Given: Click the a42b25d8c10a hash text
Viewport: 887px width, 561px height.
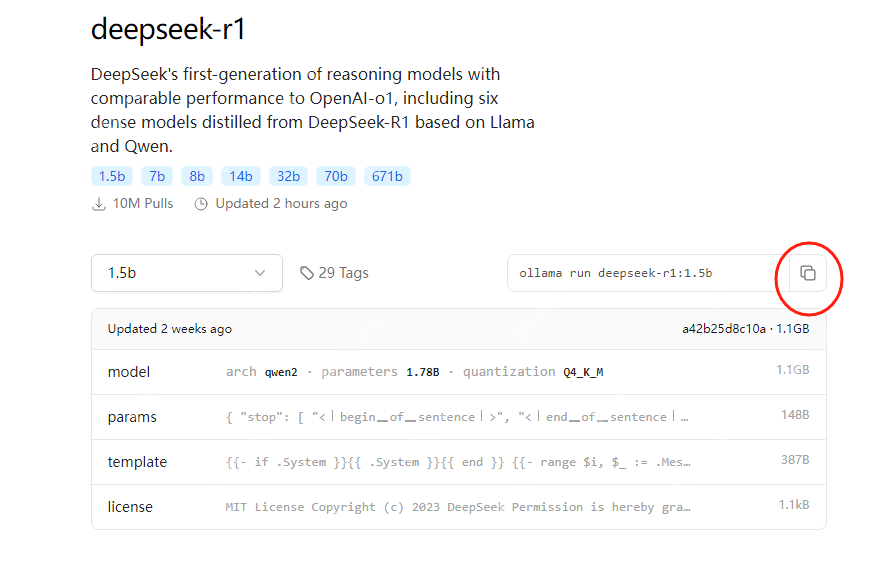Looking at the screenshot, I should [x=724, y=329].
